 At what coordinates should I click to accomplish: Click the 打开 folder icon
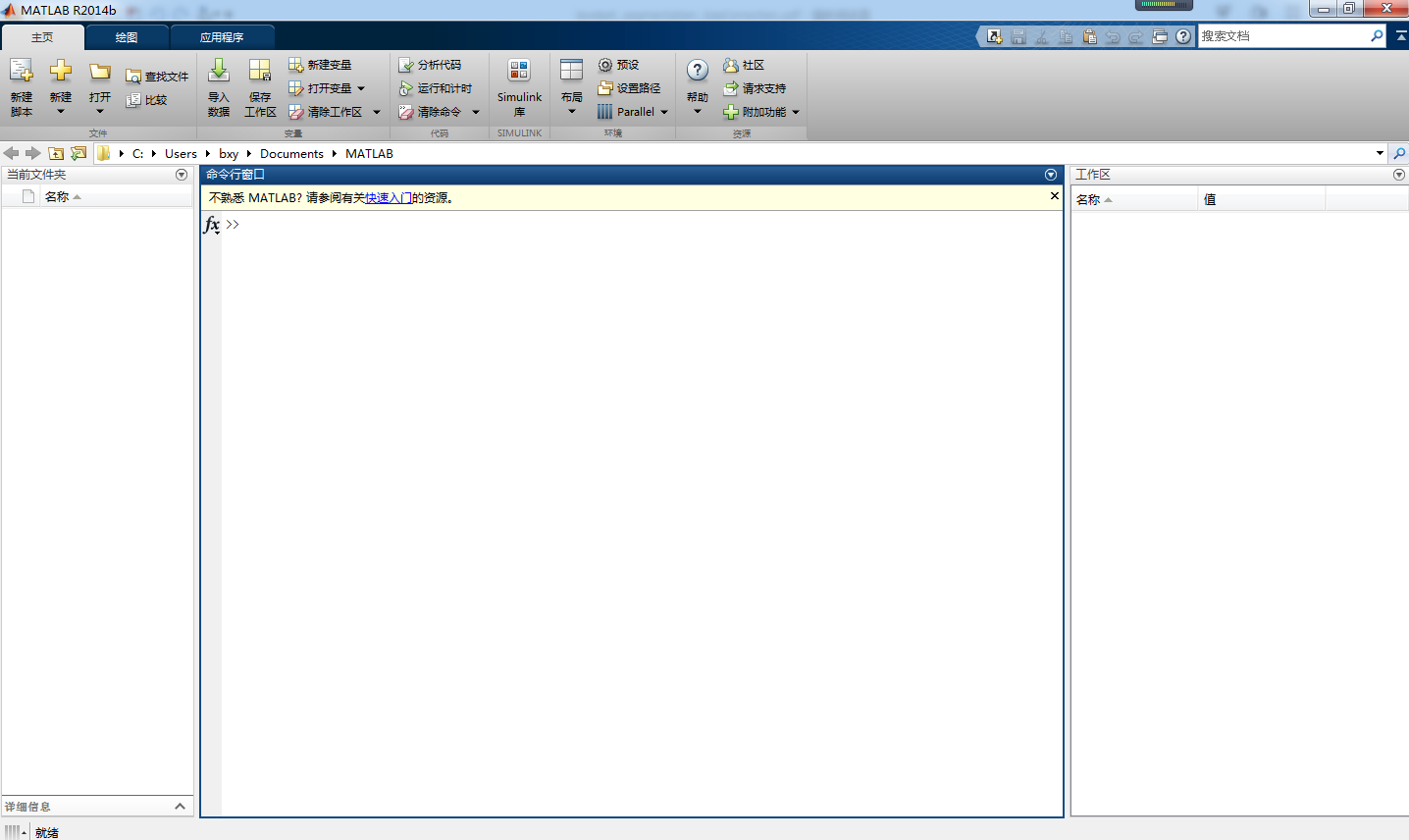100,72
